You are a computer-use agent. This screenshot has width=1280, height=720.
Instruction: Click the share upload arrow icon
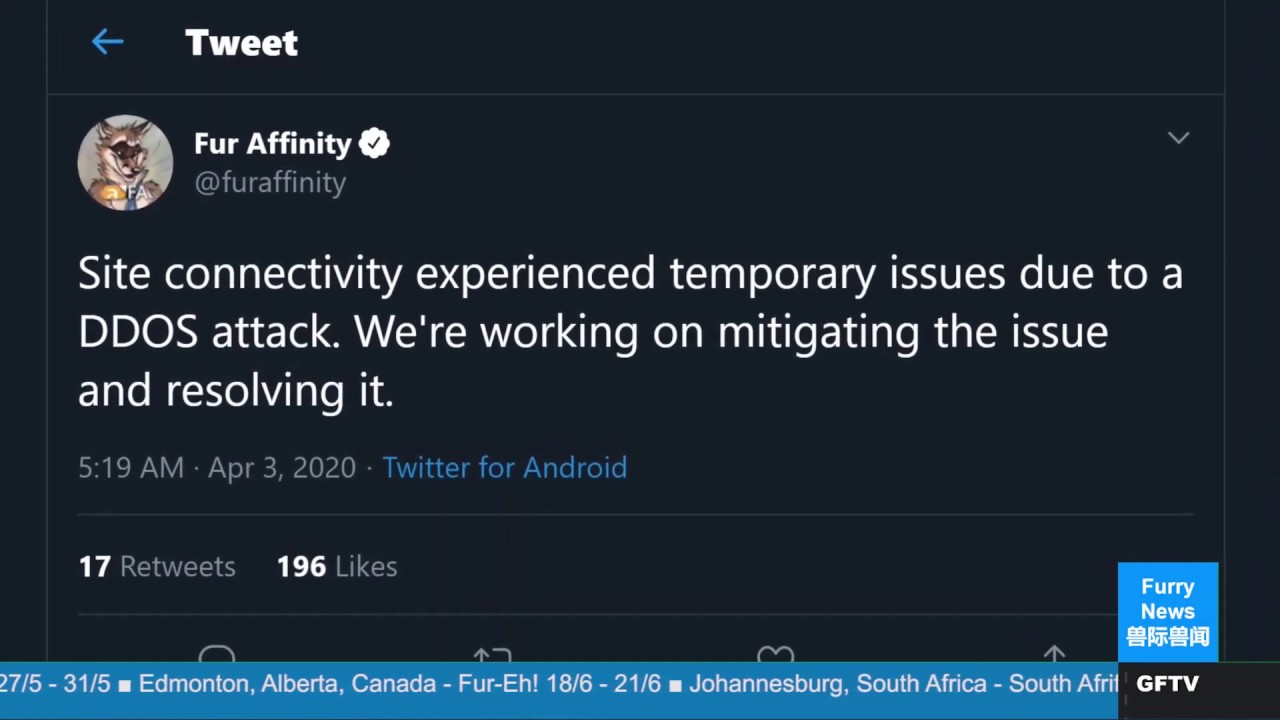1054,654
